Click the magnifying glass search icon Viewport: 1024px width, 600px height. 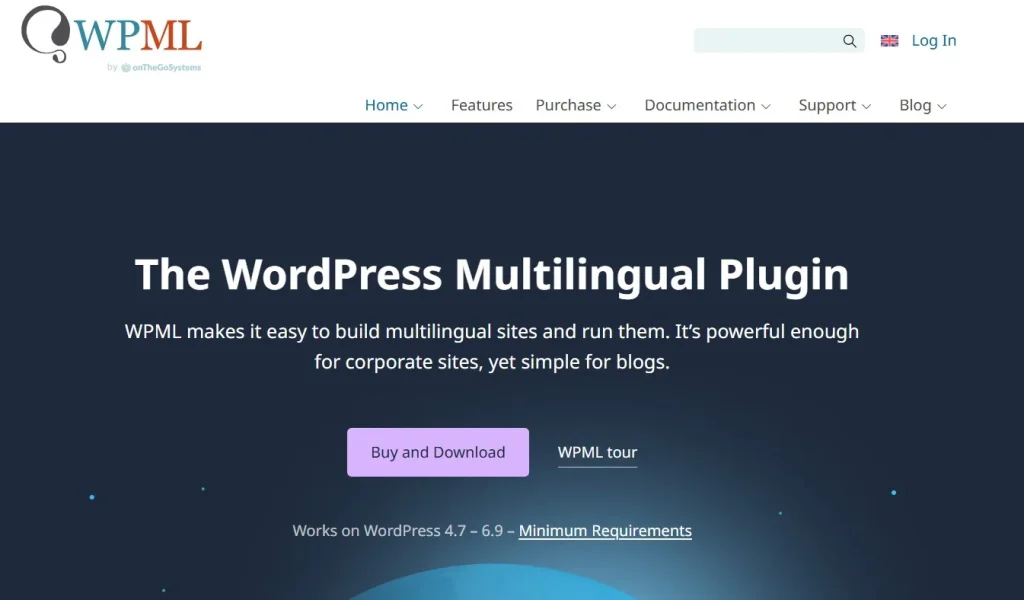click(849, 41)
